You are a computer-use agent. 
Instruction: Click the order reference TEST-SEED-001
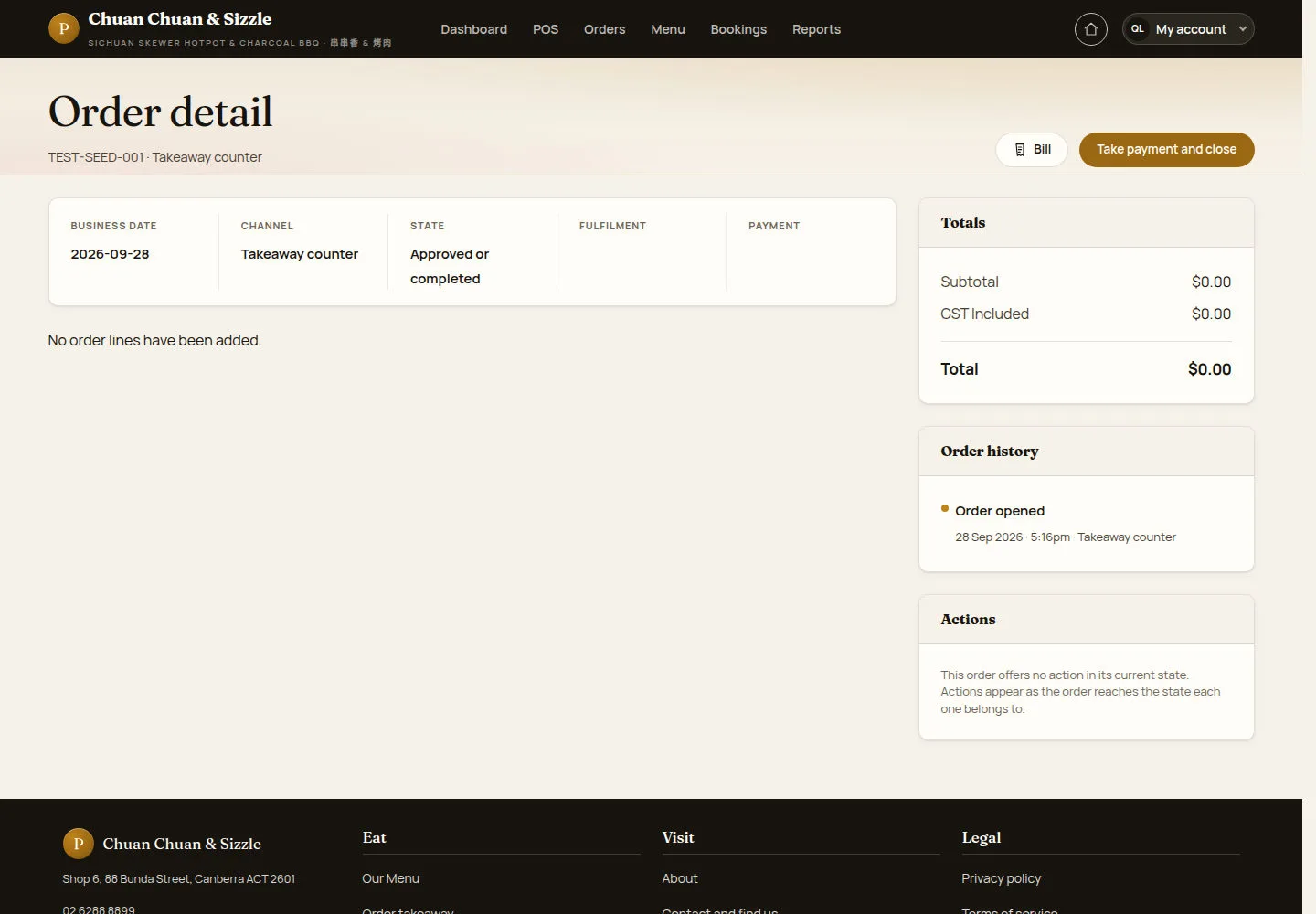[x=96, y=157]
